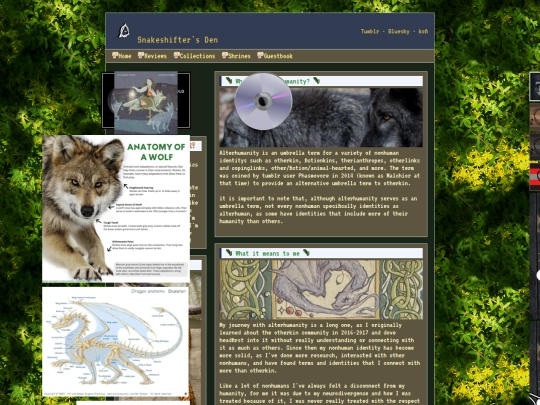The image size is (540, 405).
Task: Open the Reviews page
Action: (152, 55)
